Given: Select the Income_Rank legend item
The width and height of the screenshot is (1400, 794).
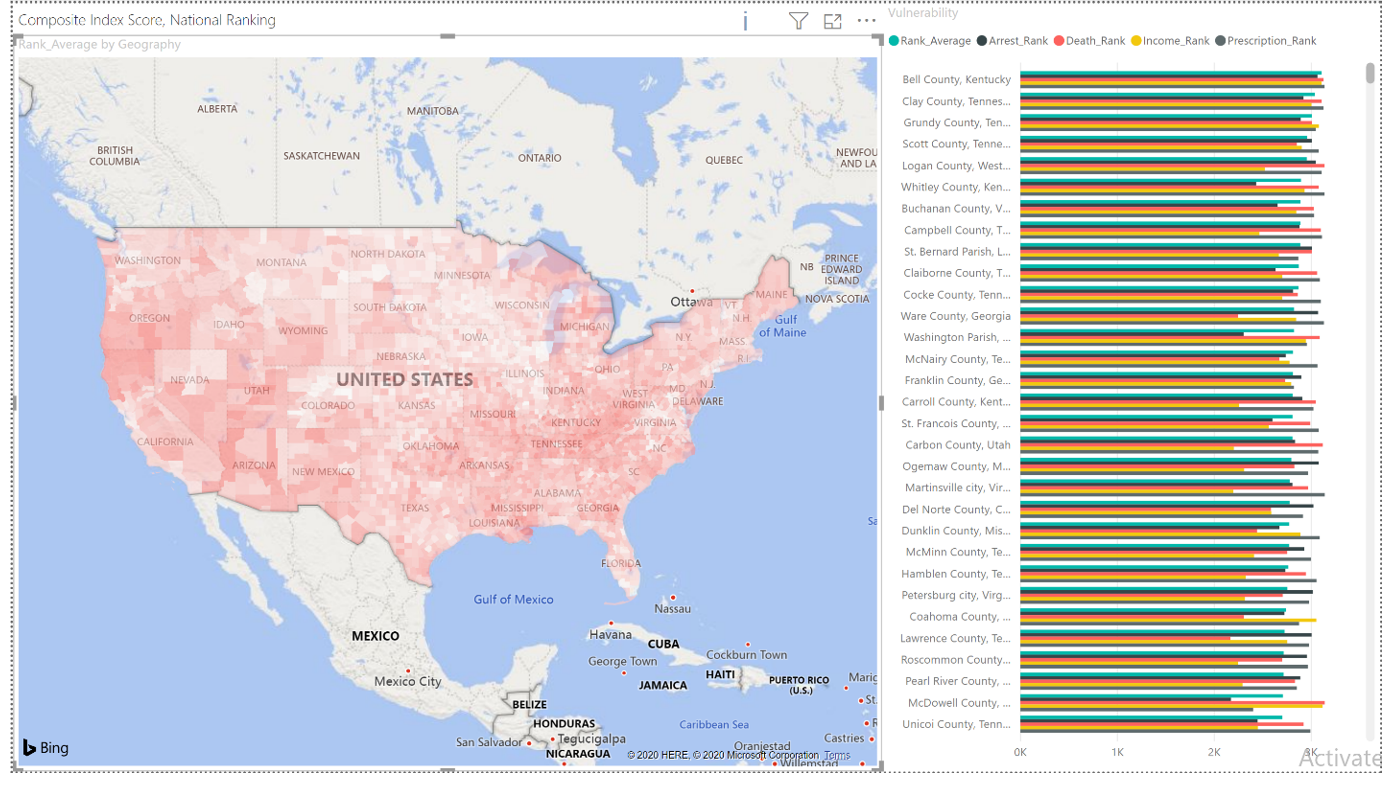Looking at the screenshot, I should pos(1170,41).
